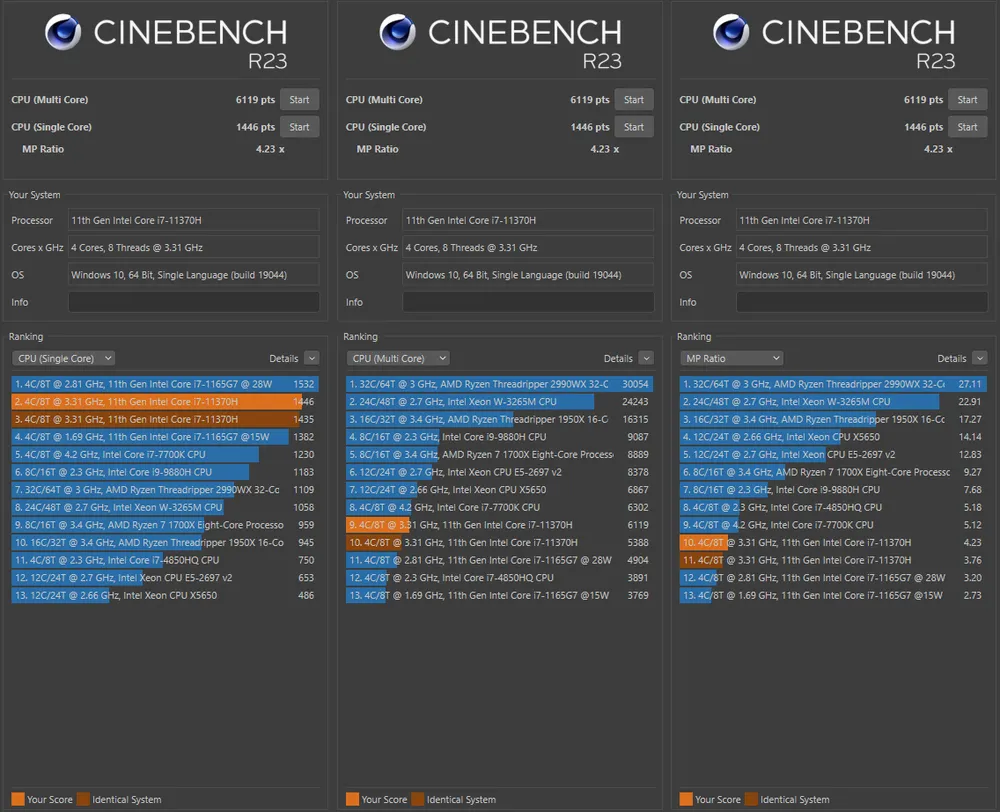Viewport: 1000px width, 812px height.
Task: Start the CPU (Single Core) test in left panel
Action: pyautogui.click(x=300, y=127)
